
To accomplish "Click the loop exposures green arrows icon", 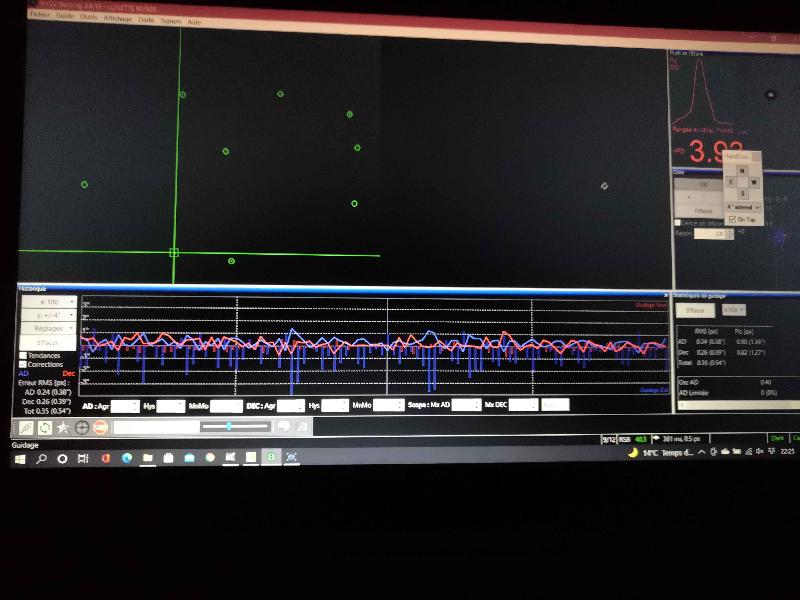I will click(x=45, y=428).
